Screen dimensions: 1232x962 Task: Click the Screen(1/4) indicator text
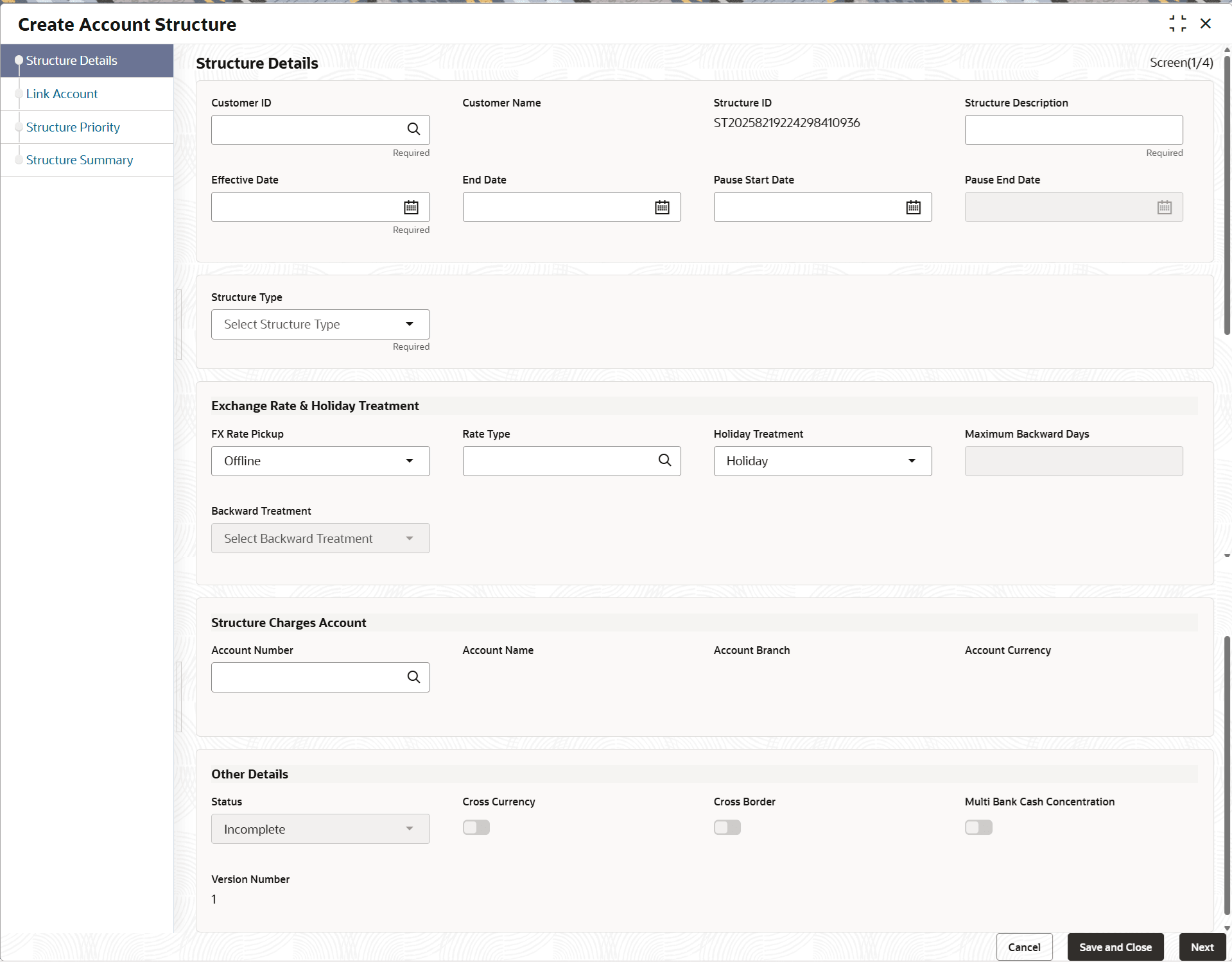tap(1181, 62)
